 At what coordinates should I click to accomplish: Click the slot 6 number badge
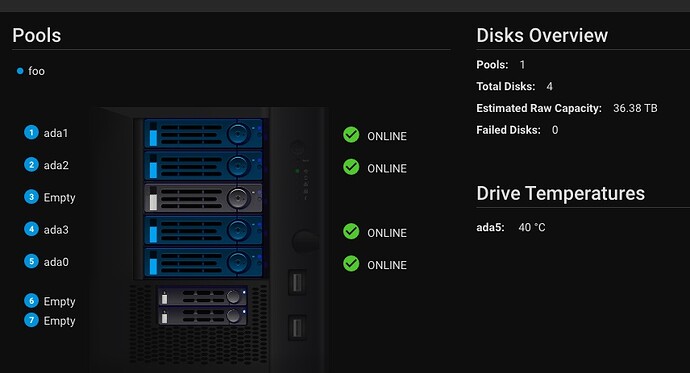[31, 301]
